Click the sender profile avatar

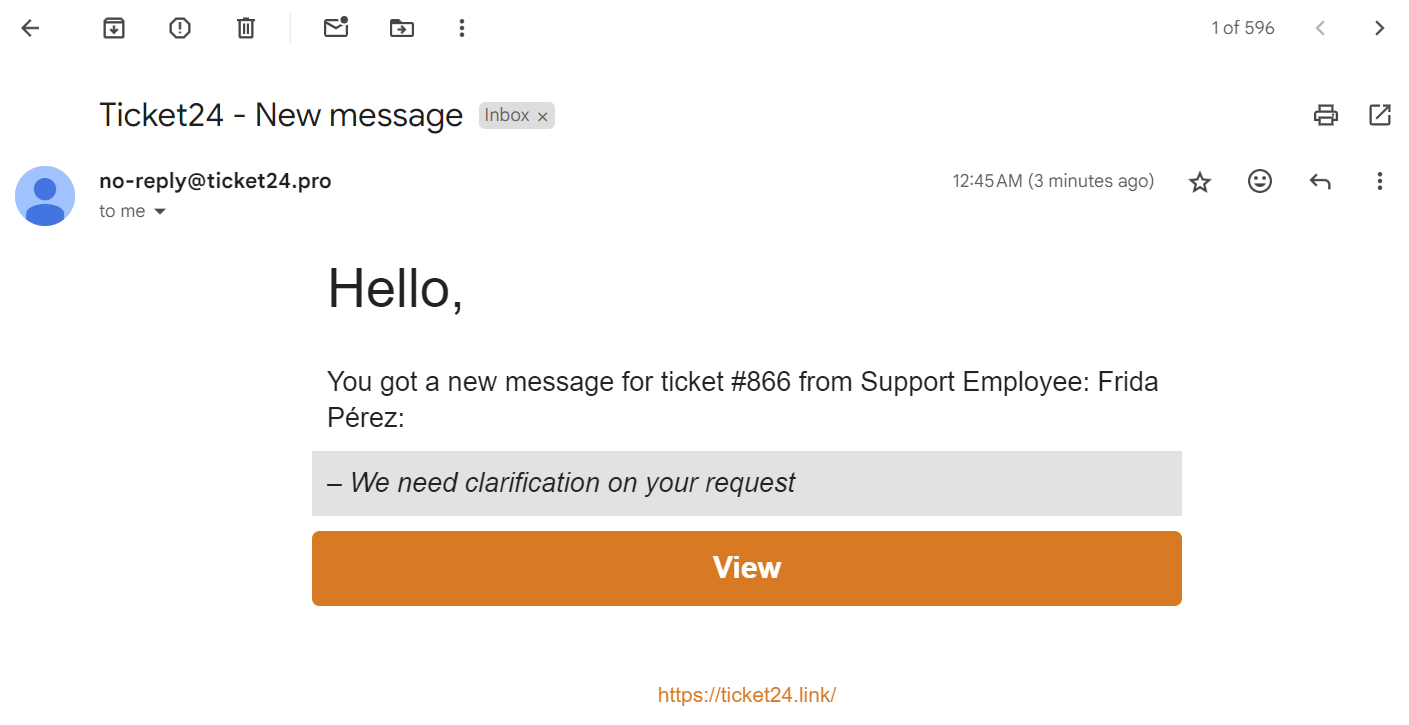coord(45,196)
